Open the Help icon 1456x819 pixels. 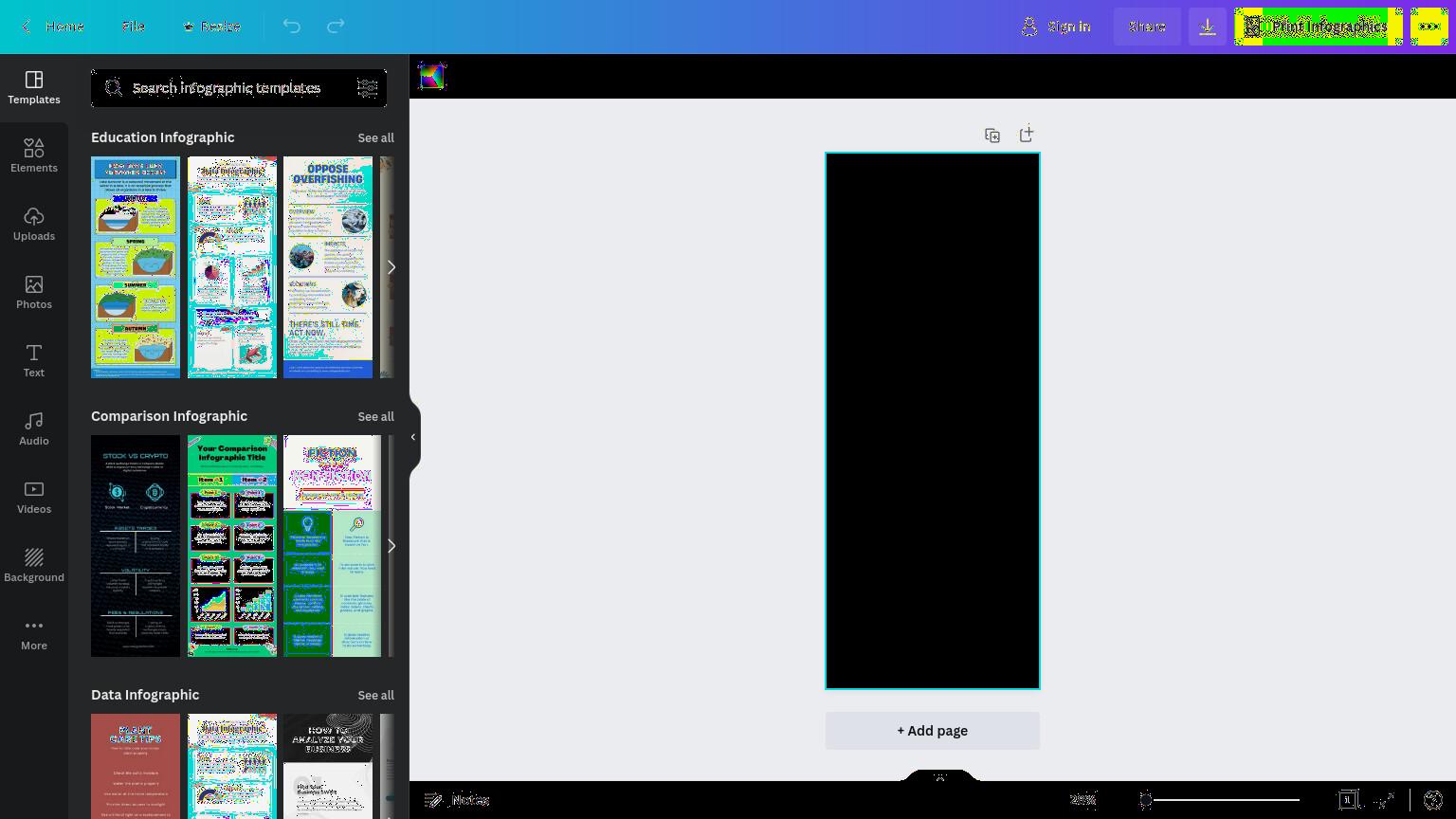pyautogui.click(x=1433, y=800)
